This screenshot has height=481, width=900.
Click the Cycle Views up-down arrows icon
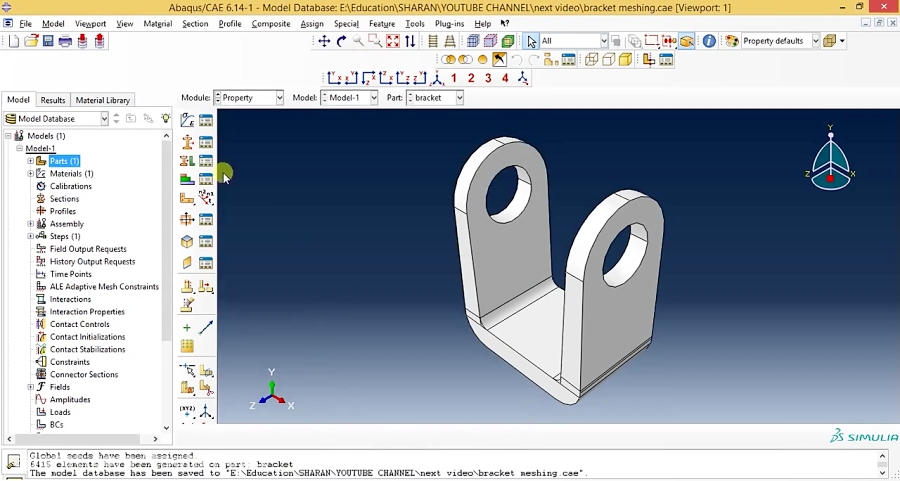tap(410, 41)
